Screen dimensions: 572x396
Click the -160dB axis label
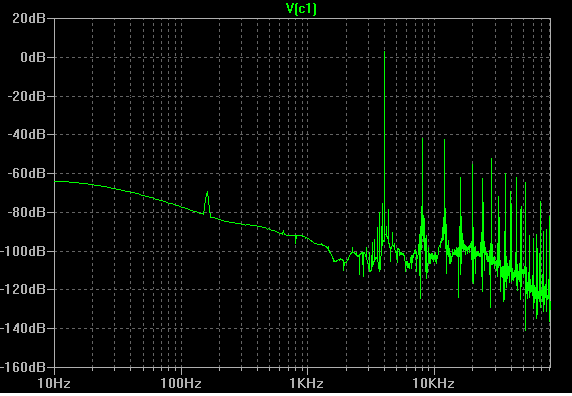(23, 367)
